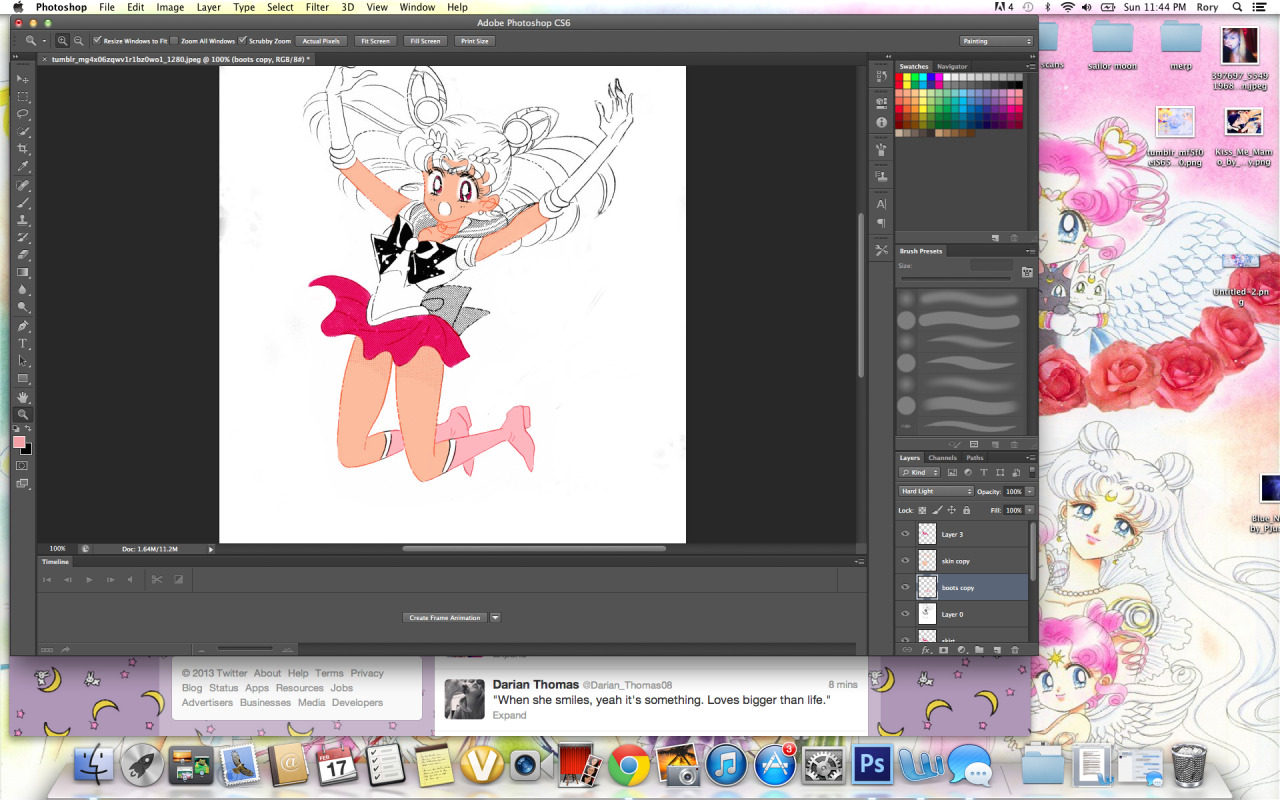The image size is (1280, 800).
Task: Click the Split at Playhead scissors icon
Action: coord(157,579)
